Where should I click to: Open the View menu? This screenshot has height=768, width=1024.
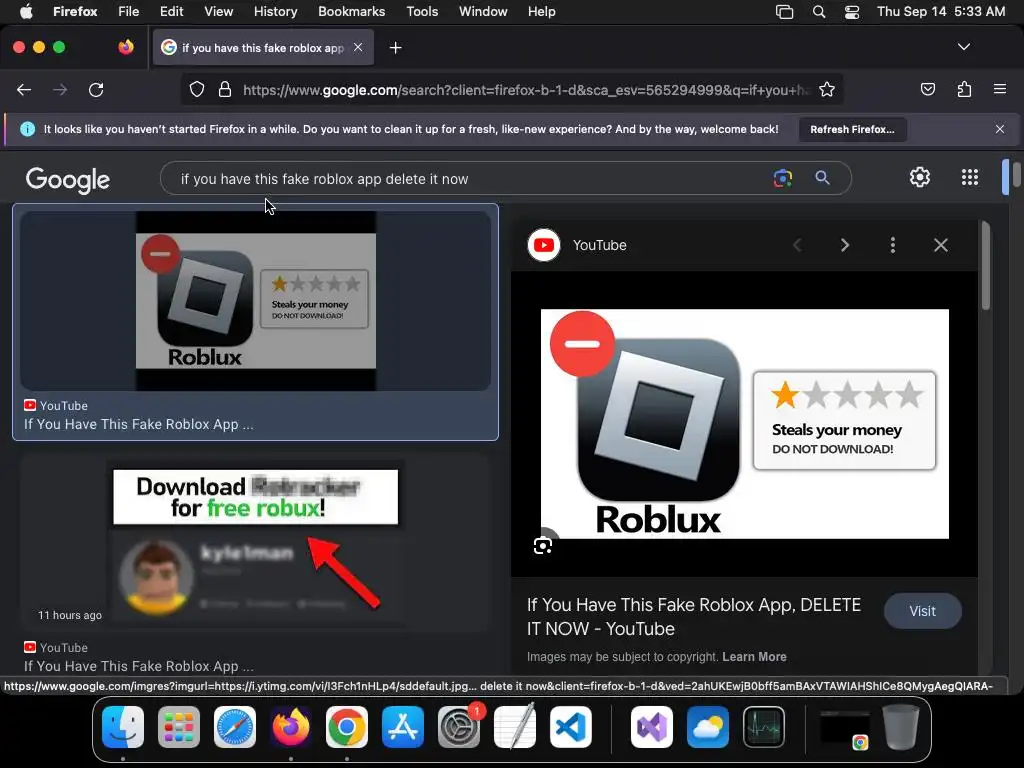[219, 11]
